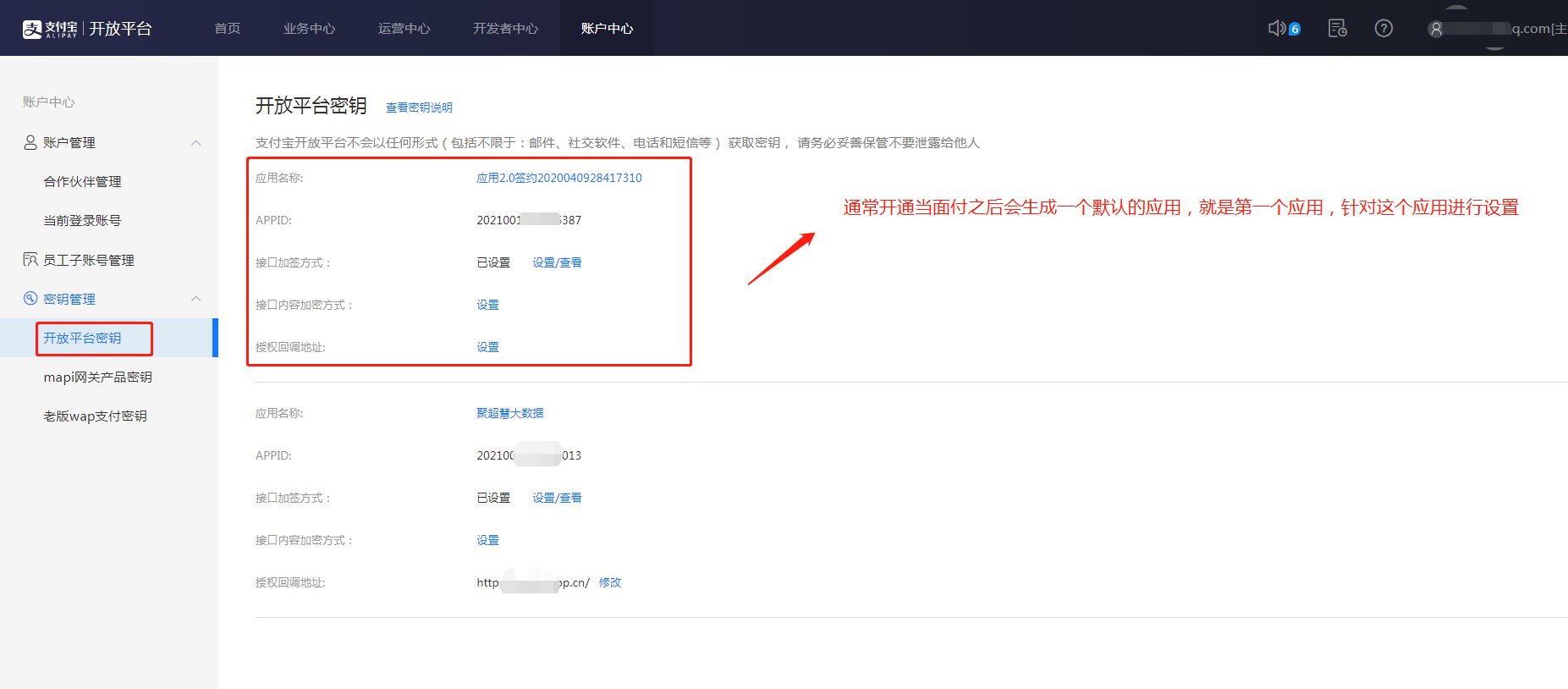Image resolution: width=1568 pixels, height=689 pixels.
Task: Open the 聚超慧大数据 app link
Action: tap(510, 413)
